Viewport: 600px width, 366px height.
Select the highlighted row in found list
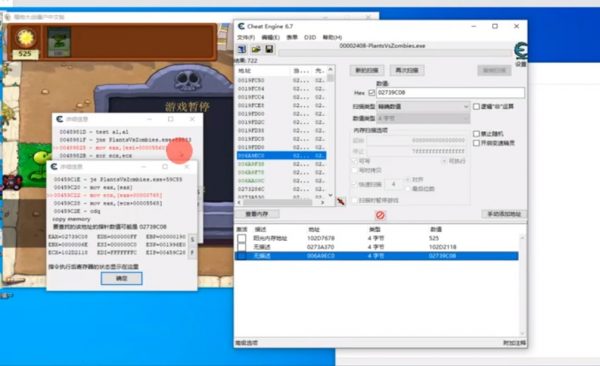282,155
